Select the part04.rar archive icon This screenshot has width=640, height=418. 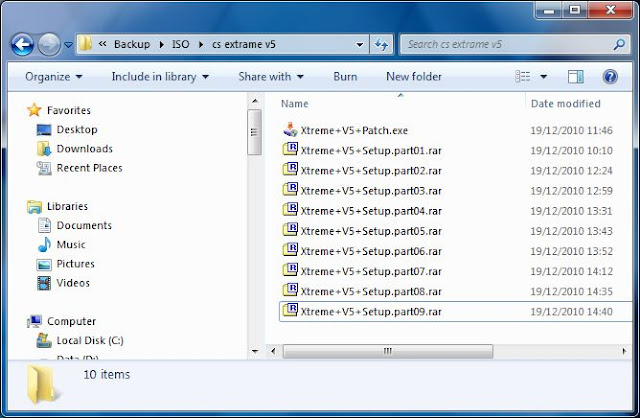click(290, 209)
